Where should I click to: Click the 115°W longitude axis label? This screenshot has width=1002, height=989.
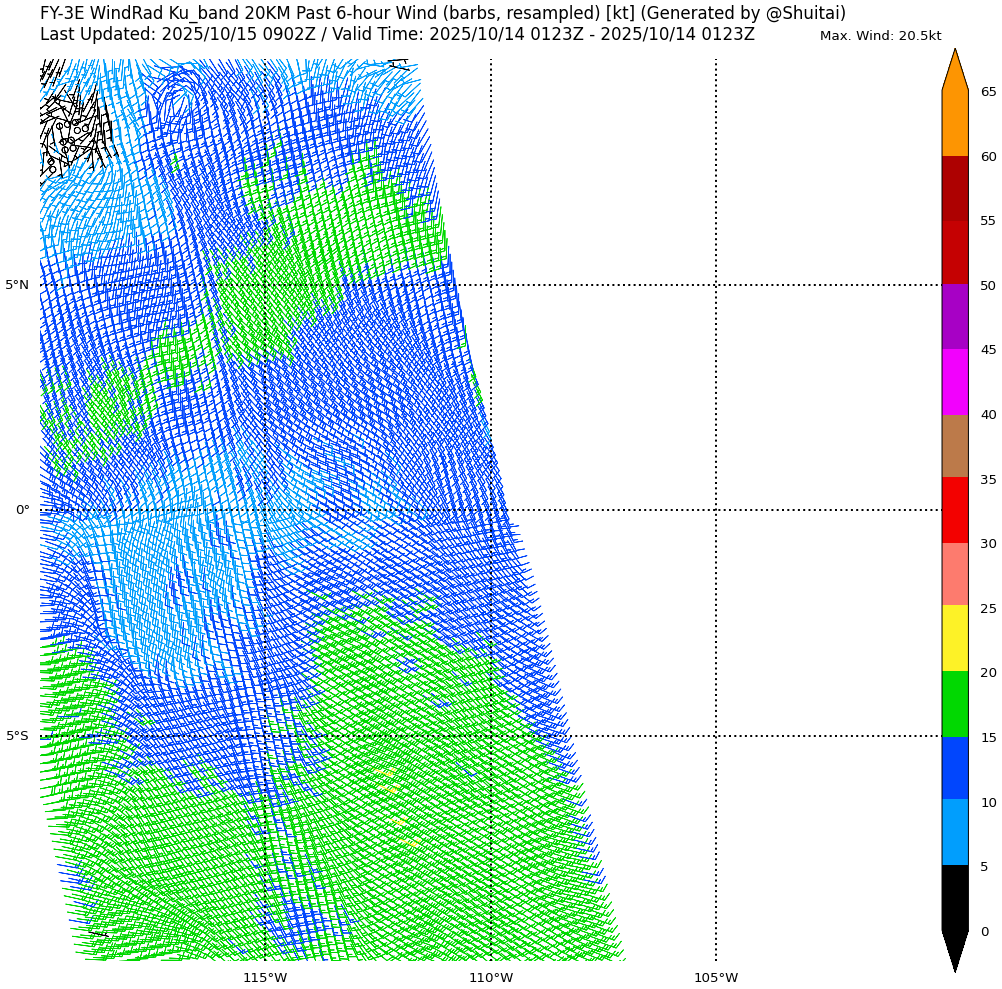pyautogui.click(x=265, y=977)
